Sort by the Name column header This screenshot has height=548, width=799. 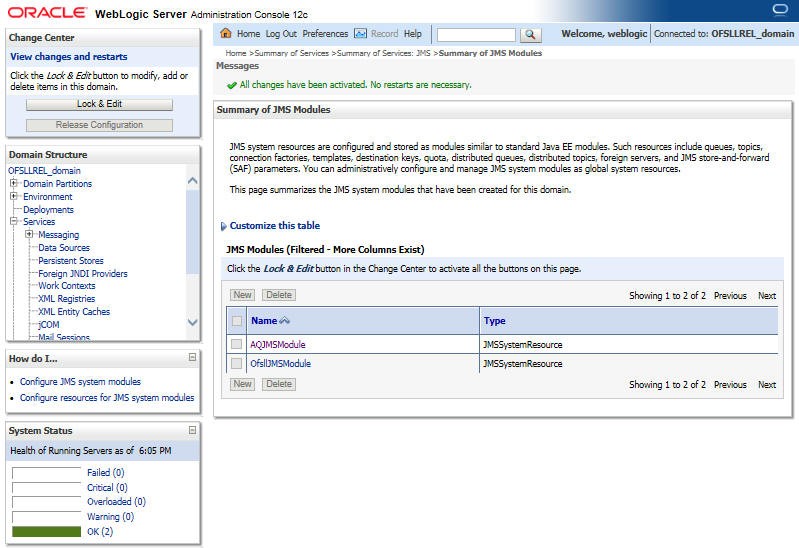(264, 321)
